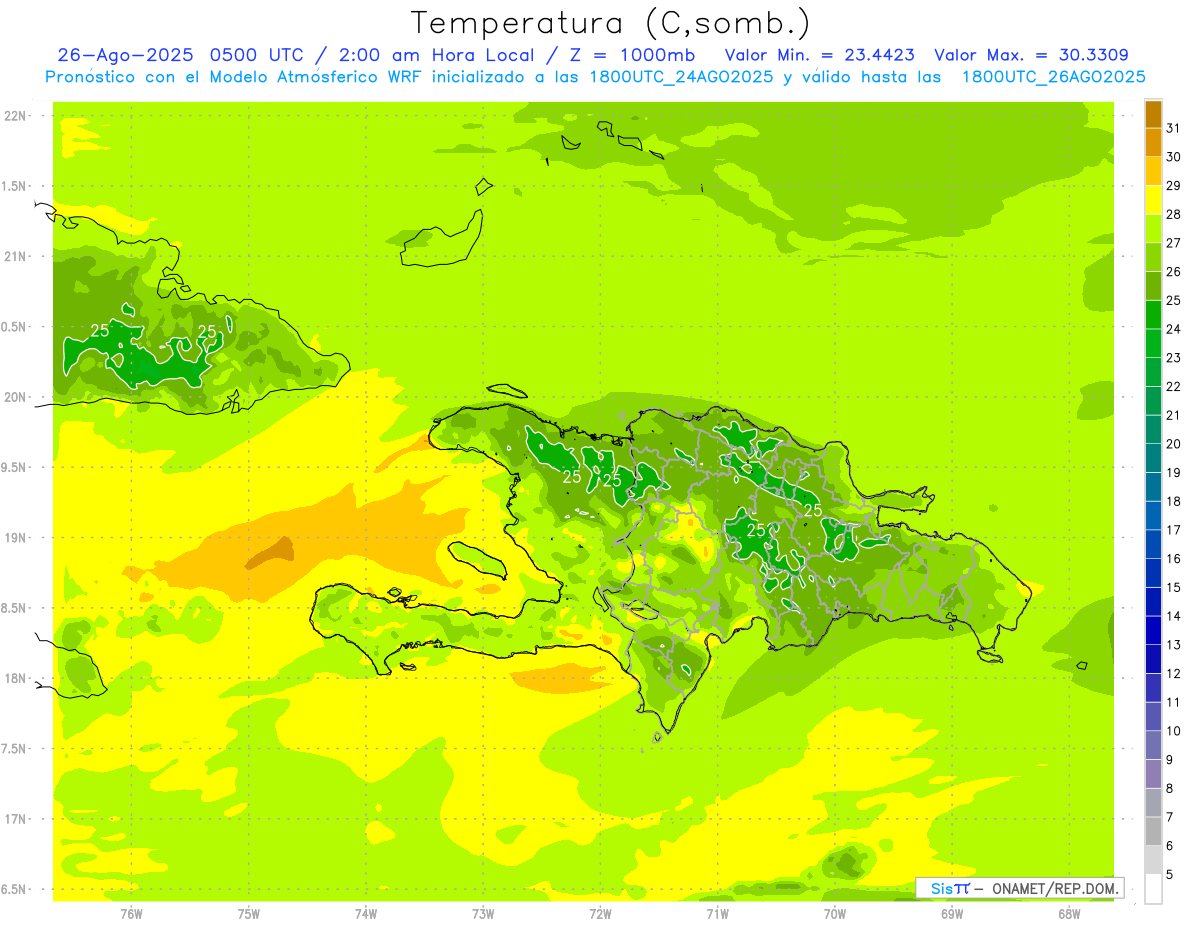This screenshot has width=1200, height=927.
Task: Pick the blue legend swatch between 15 and 16
Action: tap(1153, 573)
